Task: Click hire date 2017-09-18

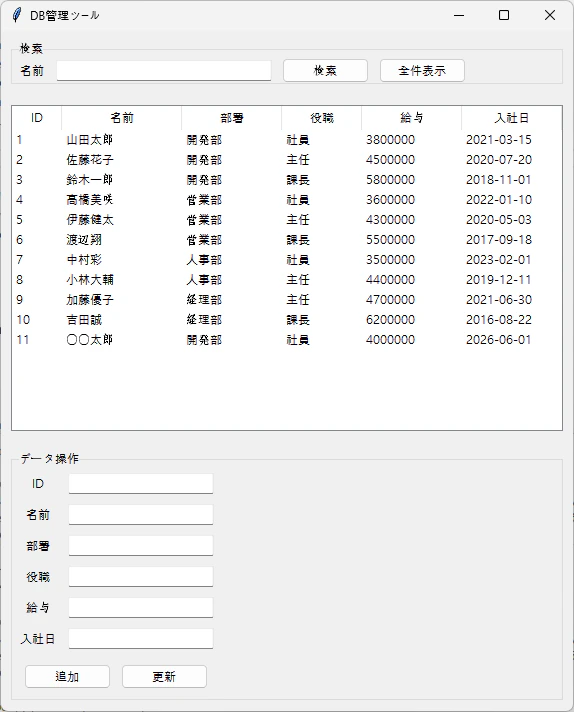Action: [499, 240]
